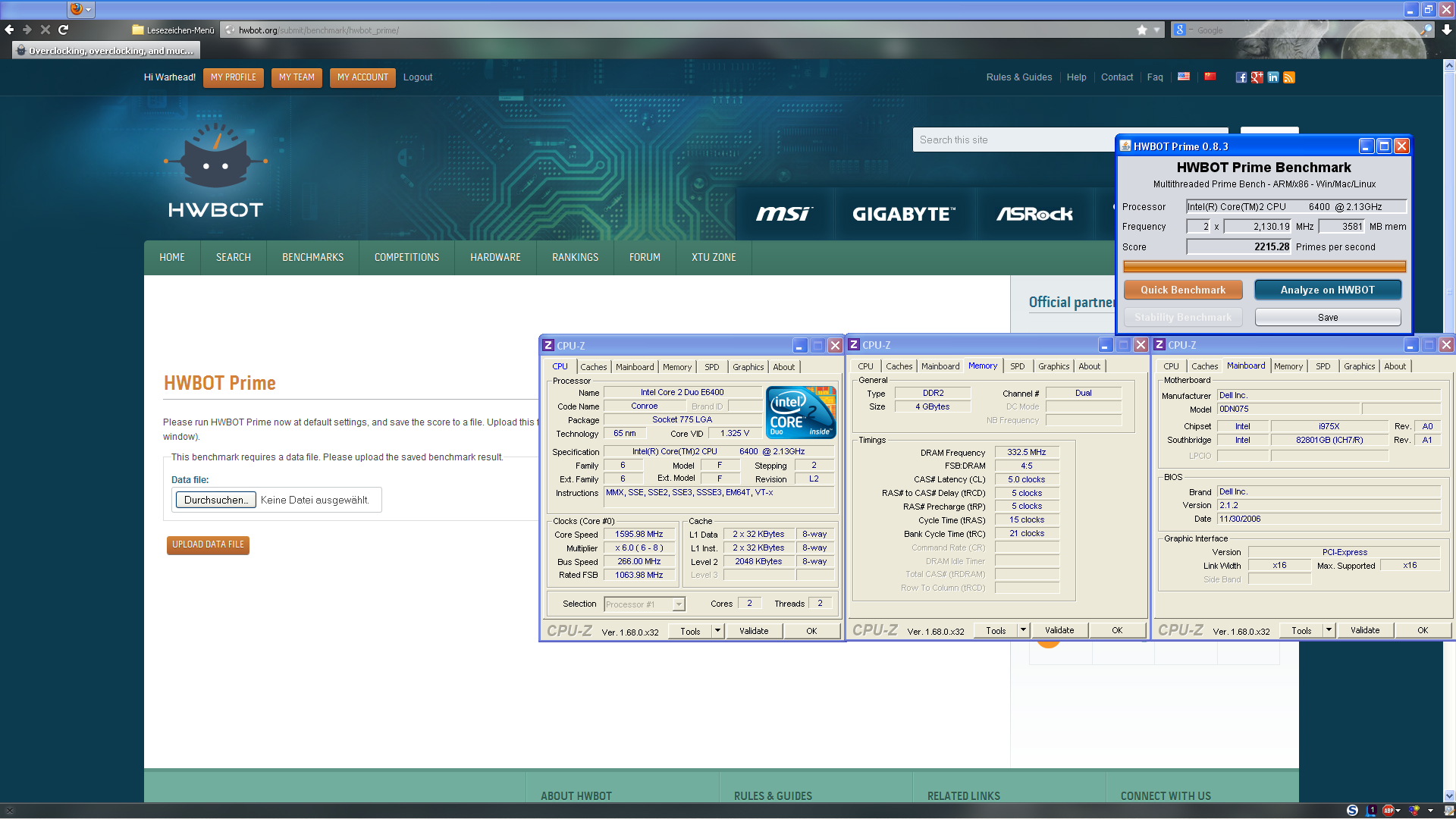1456x819 pixels.
Task: Open Memory tab in CPU-Z CPU window
Action: coord(677,367)
